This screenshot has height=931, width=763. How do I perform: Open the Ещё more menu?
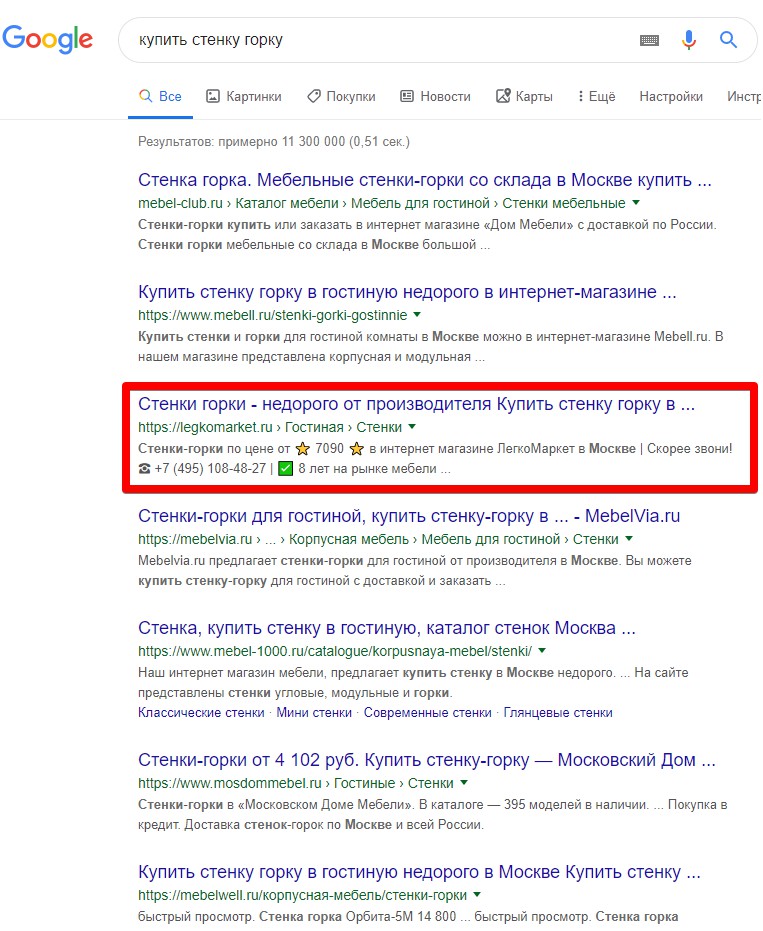tap(597, 96)
